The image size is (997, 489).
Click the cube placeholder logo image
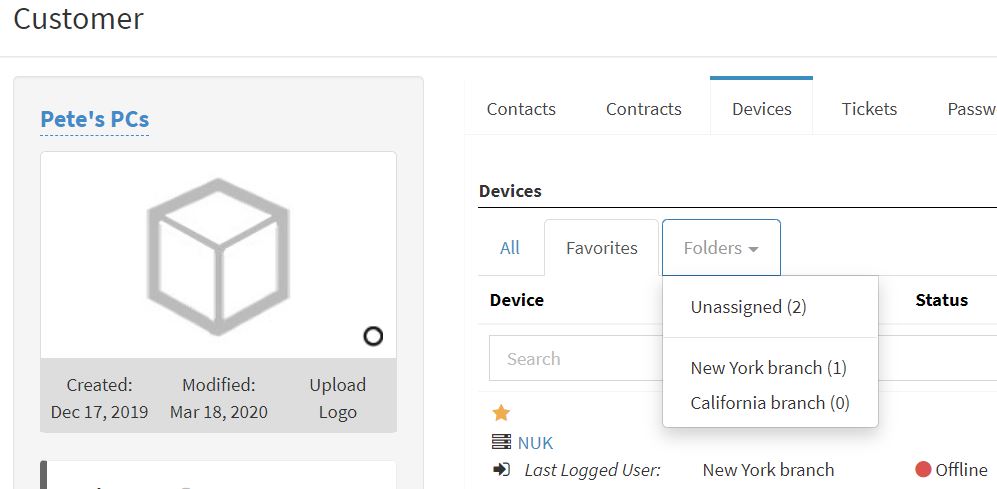(218, 256)
